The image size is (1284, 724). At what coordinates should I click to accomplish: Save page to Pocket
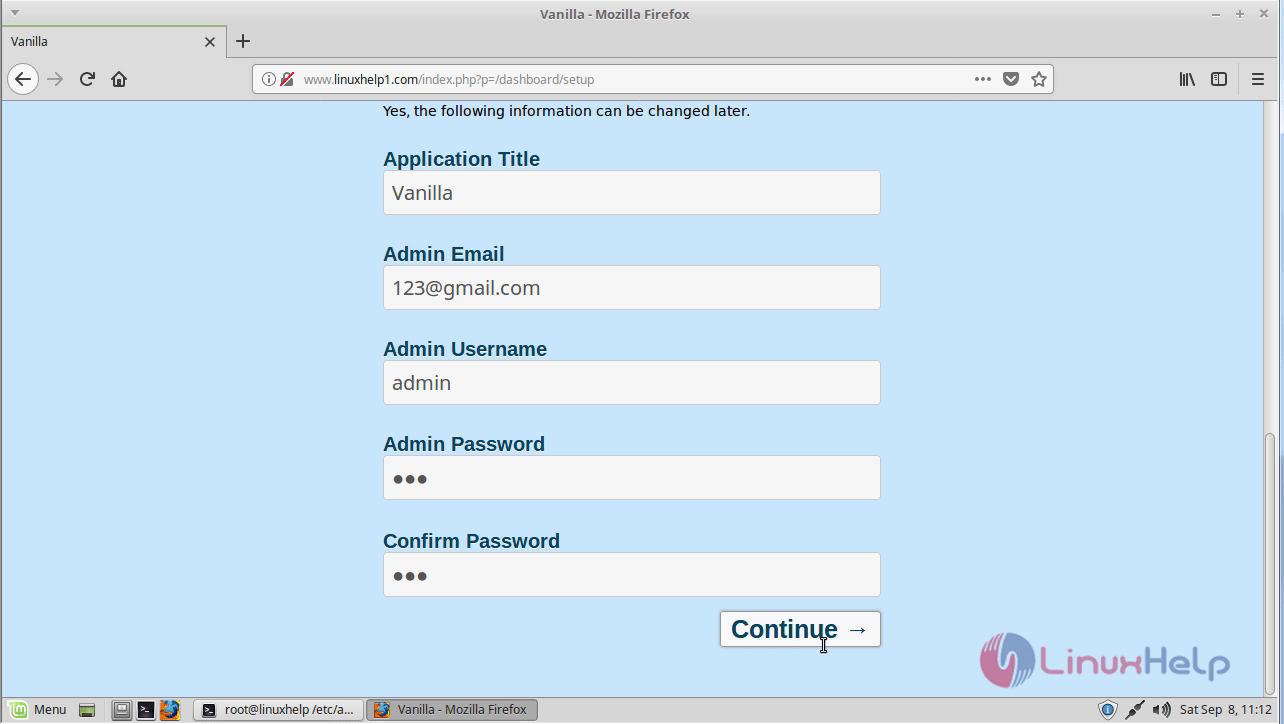[x=1011, y=79]
